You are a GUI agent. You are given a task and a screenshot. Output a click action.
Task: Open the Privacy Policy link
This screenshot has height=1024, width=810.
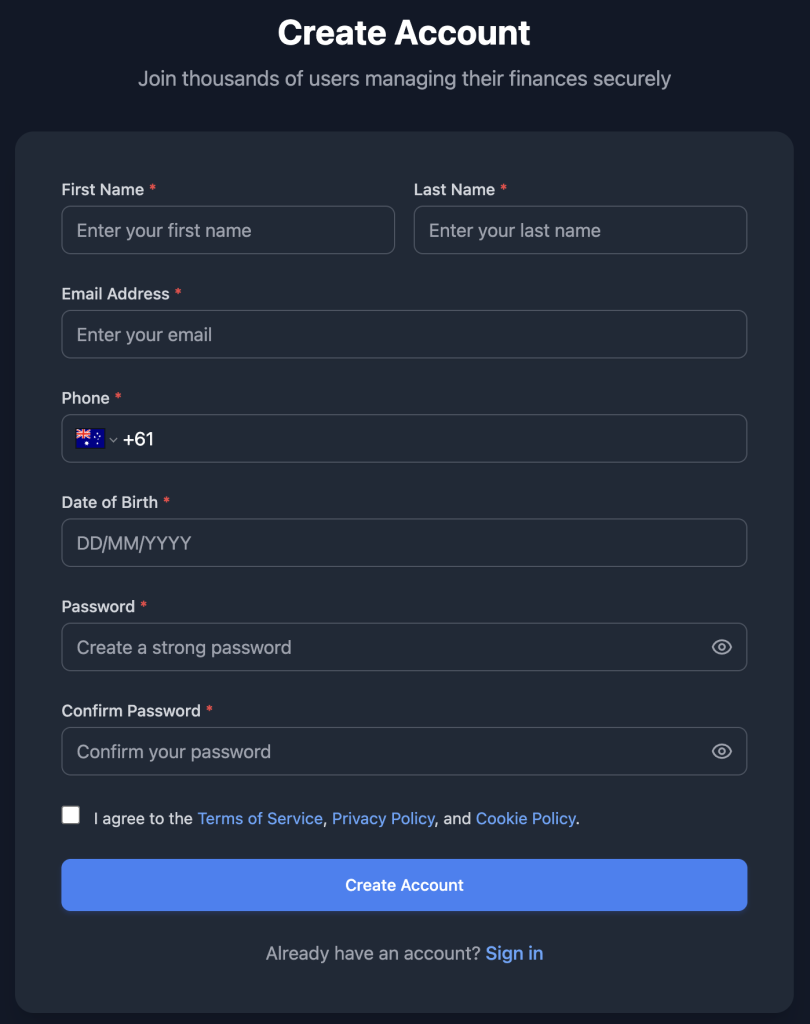coord(383,818)
